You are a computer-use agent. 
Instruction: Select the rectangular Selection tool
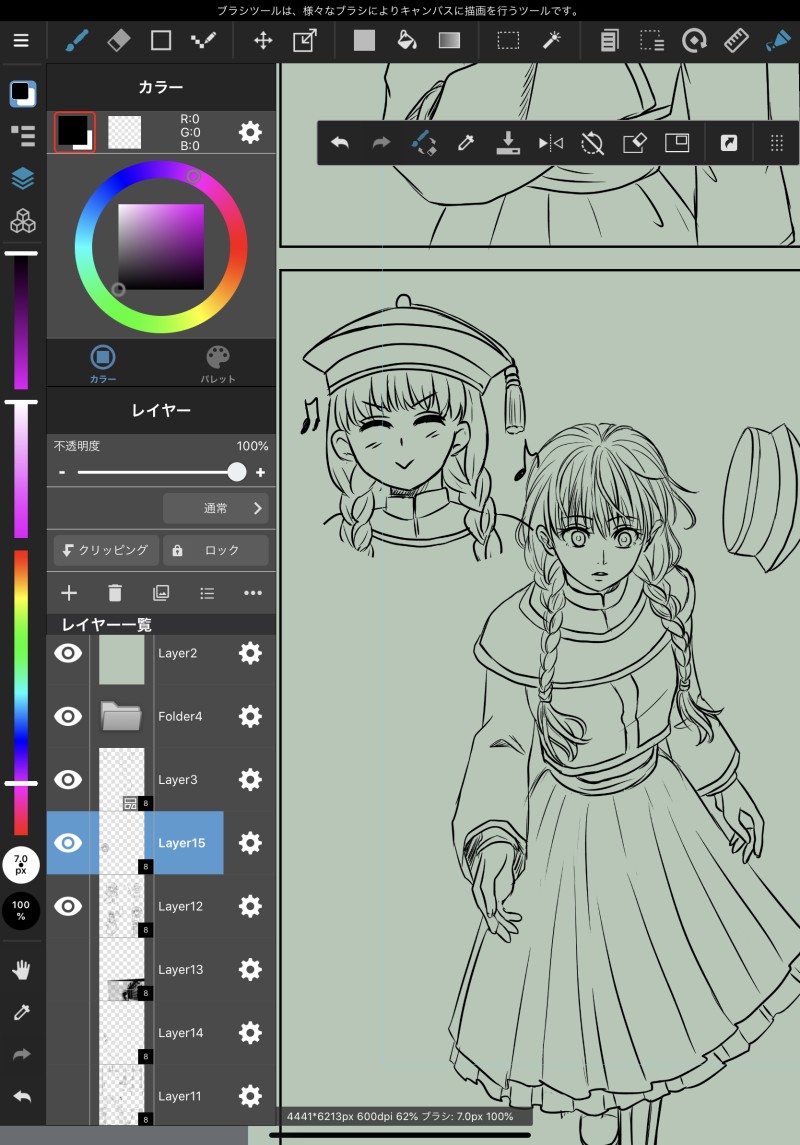point(508,40)
